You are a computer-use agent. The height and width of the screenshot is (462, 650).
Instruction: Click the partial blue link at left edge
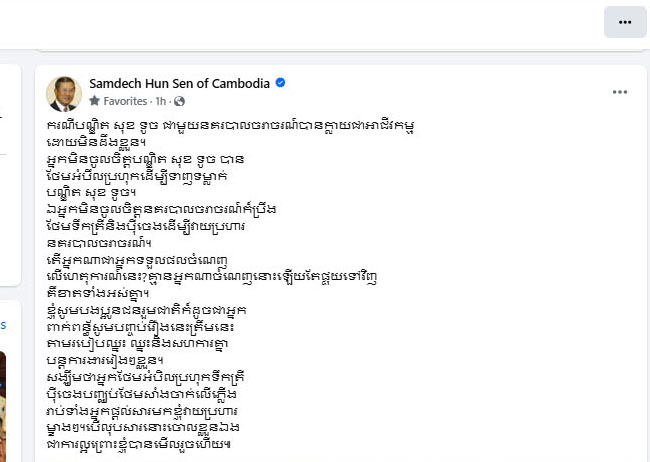(x=3, y=325)
